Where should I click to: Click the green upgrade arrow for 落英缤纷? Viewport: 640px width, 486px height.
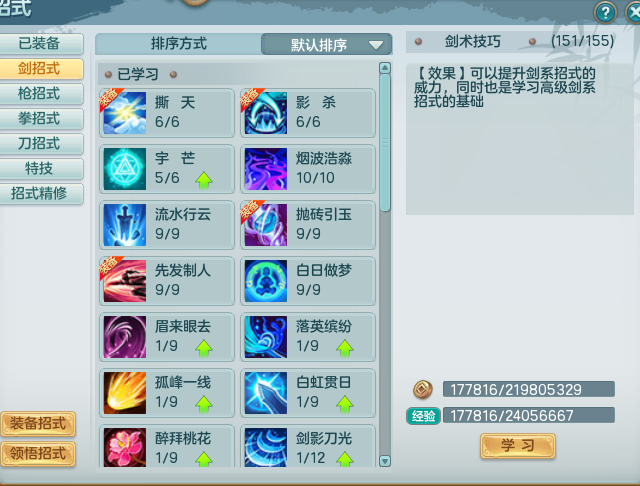(x=345, y=348)
